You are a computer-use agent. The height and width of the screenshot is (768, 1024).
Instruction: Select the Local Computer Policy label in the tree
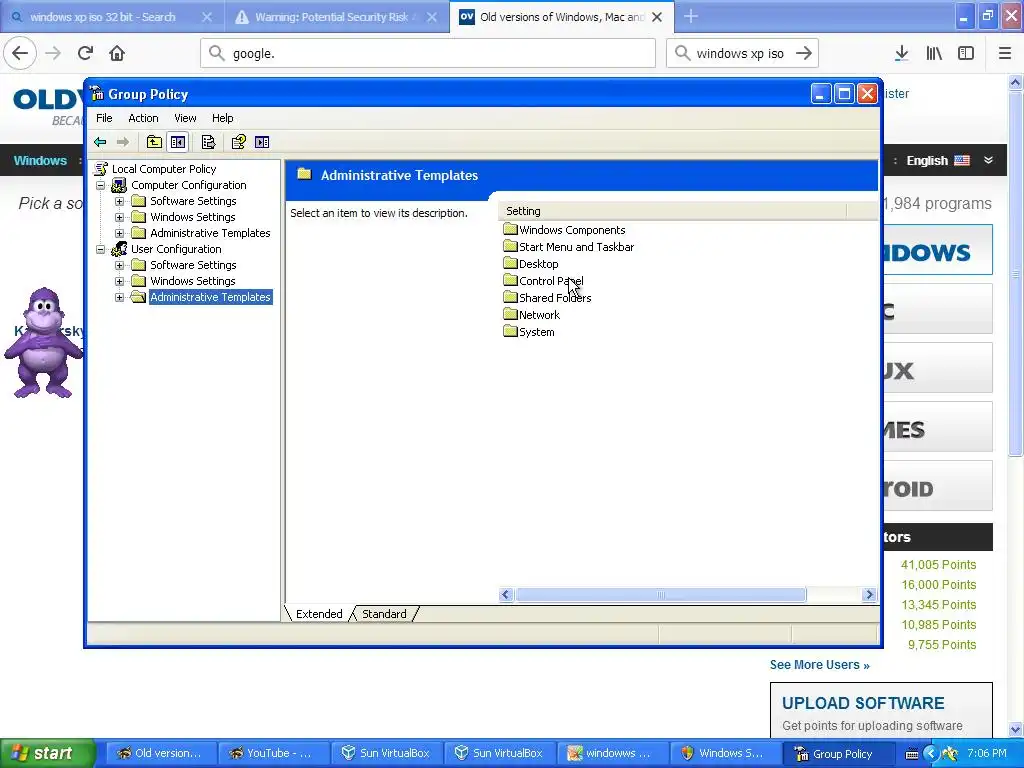(164, 168)
